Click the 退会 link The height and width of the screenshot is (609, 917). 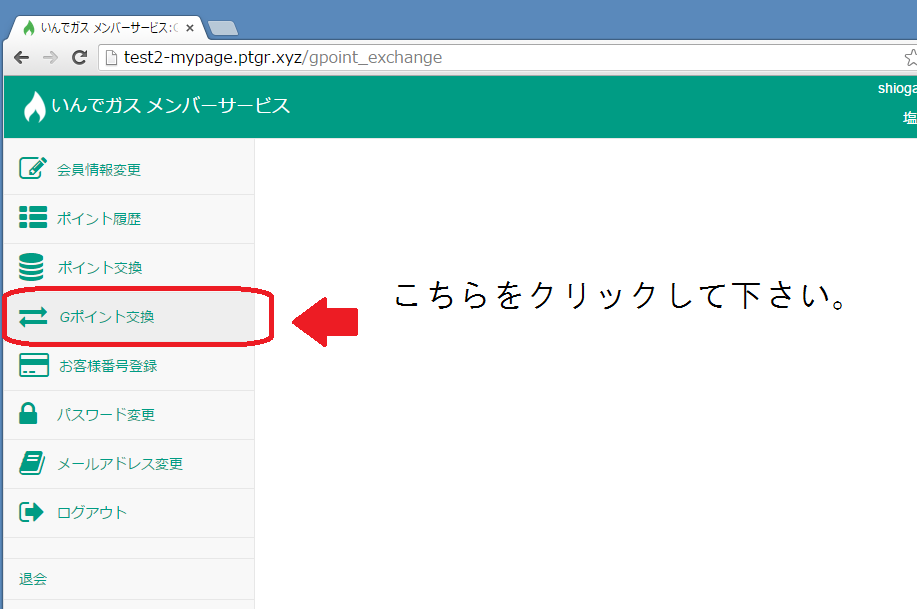tap(33, 579)
